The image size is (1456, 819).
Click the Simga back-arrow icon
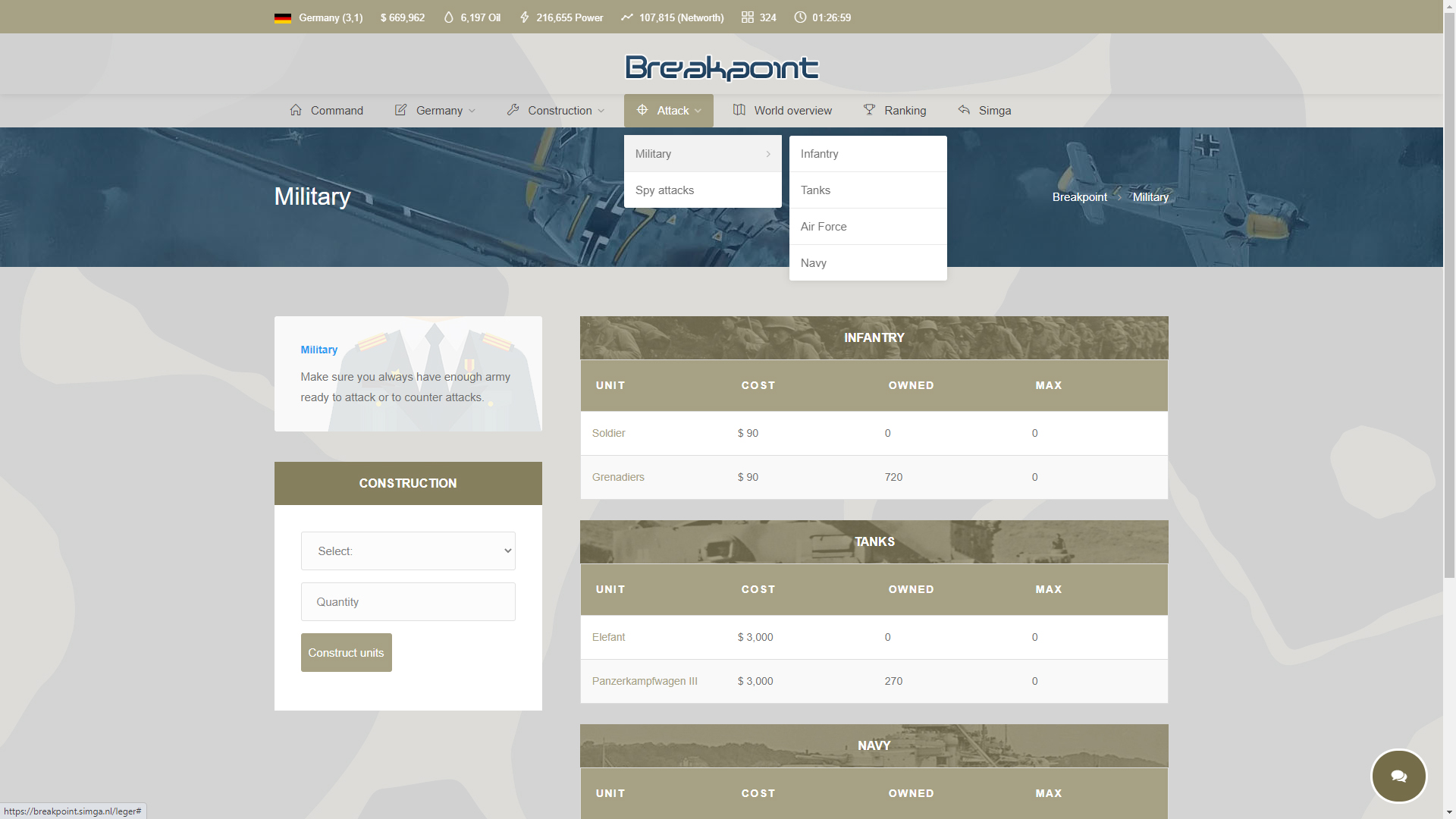pos(964,110)
